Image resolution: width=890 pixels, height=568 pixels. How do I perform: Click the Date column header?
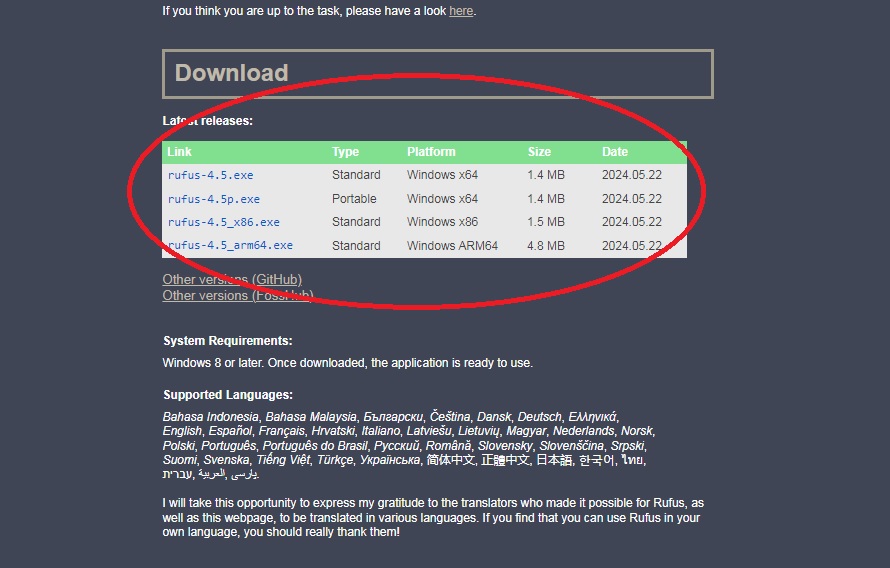point(615,152)
